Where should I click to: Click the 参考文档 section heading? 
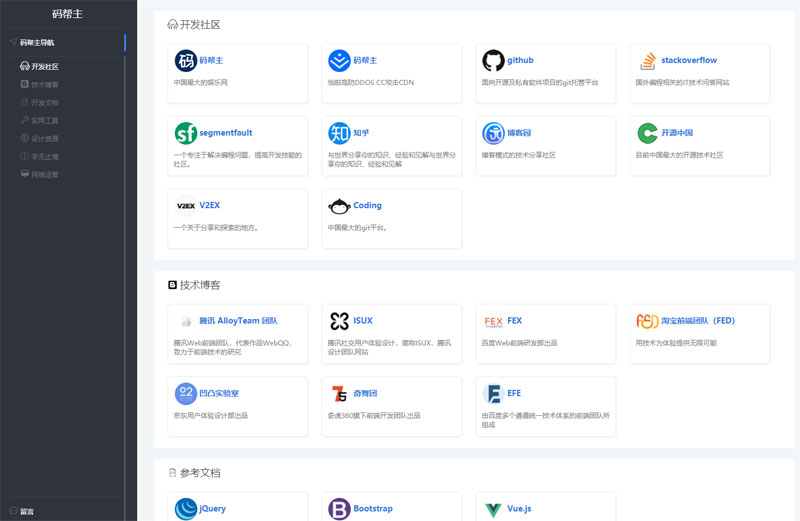pyautogui.click(x=200, y=473)
